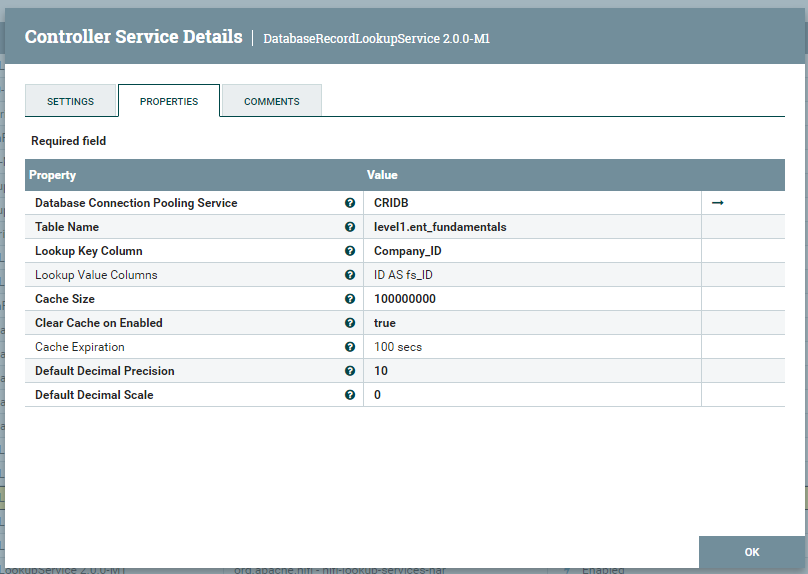The height and width of the screenshot is (574, 808).
Task: Click help icon beside Cache Expiration
Action: point(350,347)
